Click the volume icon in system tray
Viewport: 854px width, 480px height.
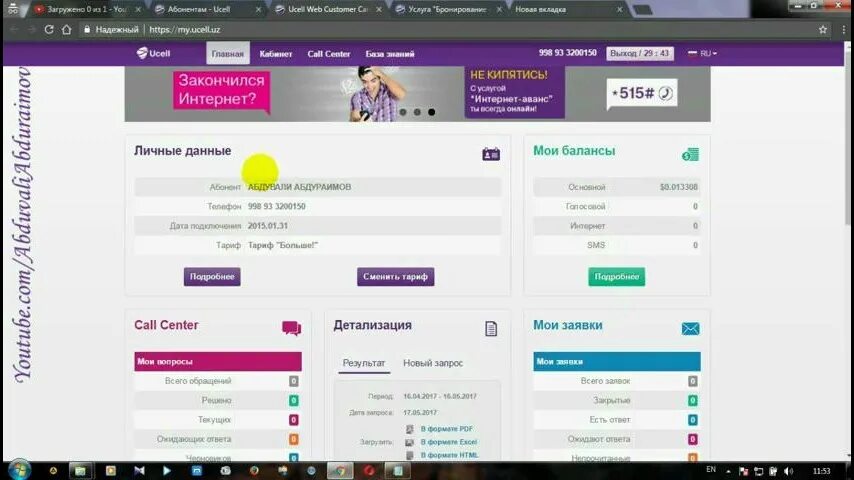click(788, 471)
